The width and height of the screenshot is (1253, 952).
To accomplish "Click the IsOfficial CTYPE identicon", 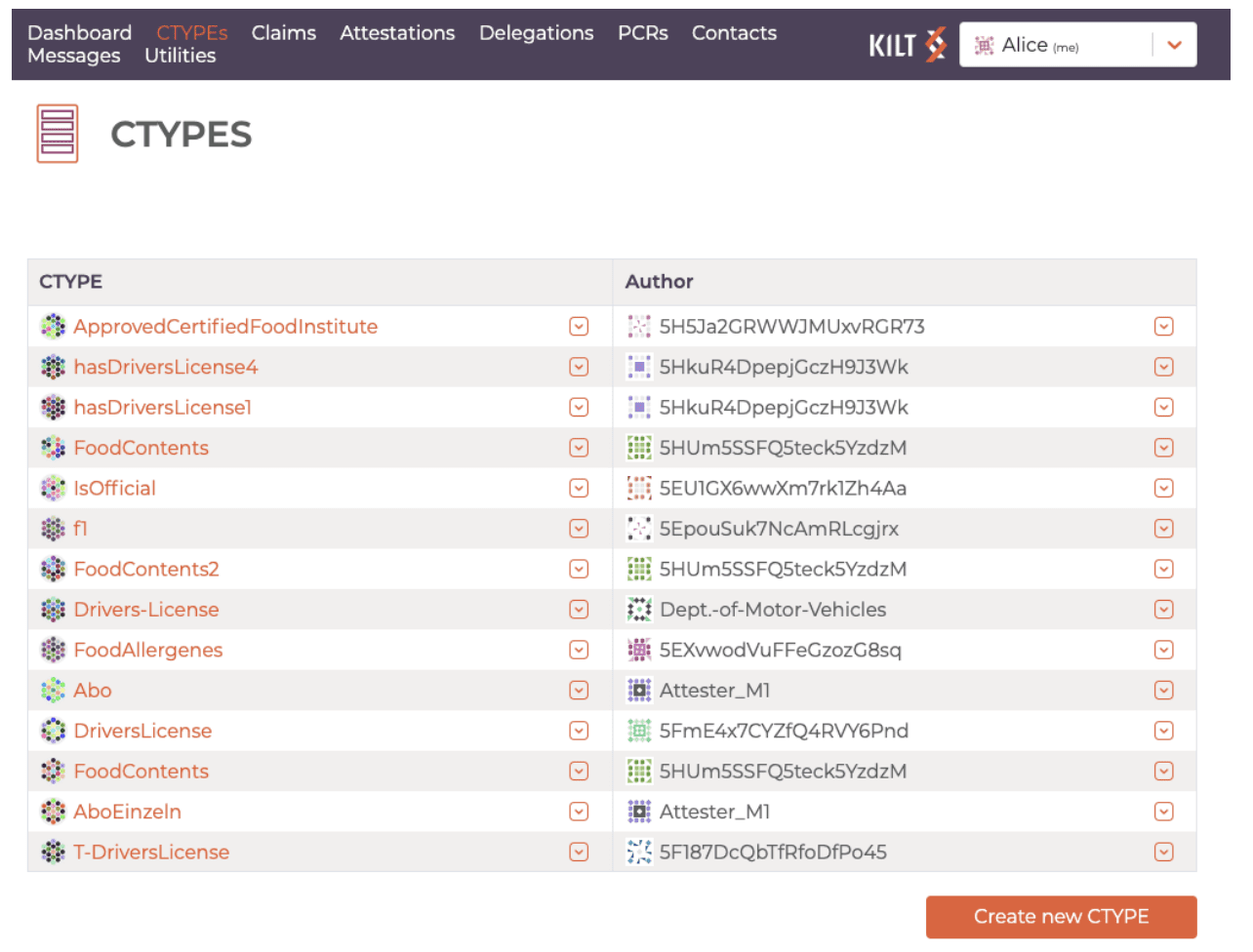I will coord(53,489).
